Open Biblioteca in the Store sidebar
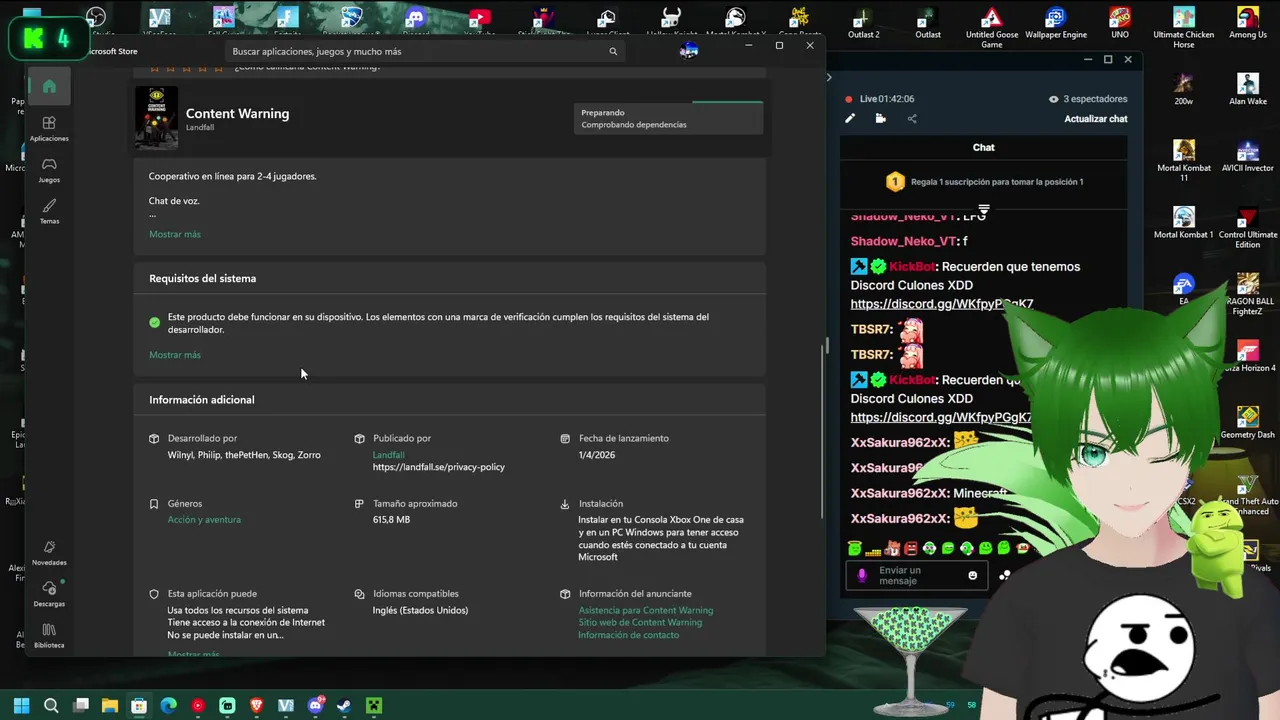This screenshot has width=1280, height=720. 49,636
